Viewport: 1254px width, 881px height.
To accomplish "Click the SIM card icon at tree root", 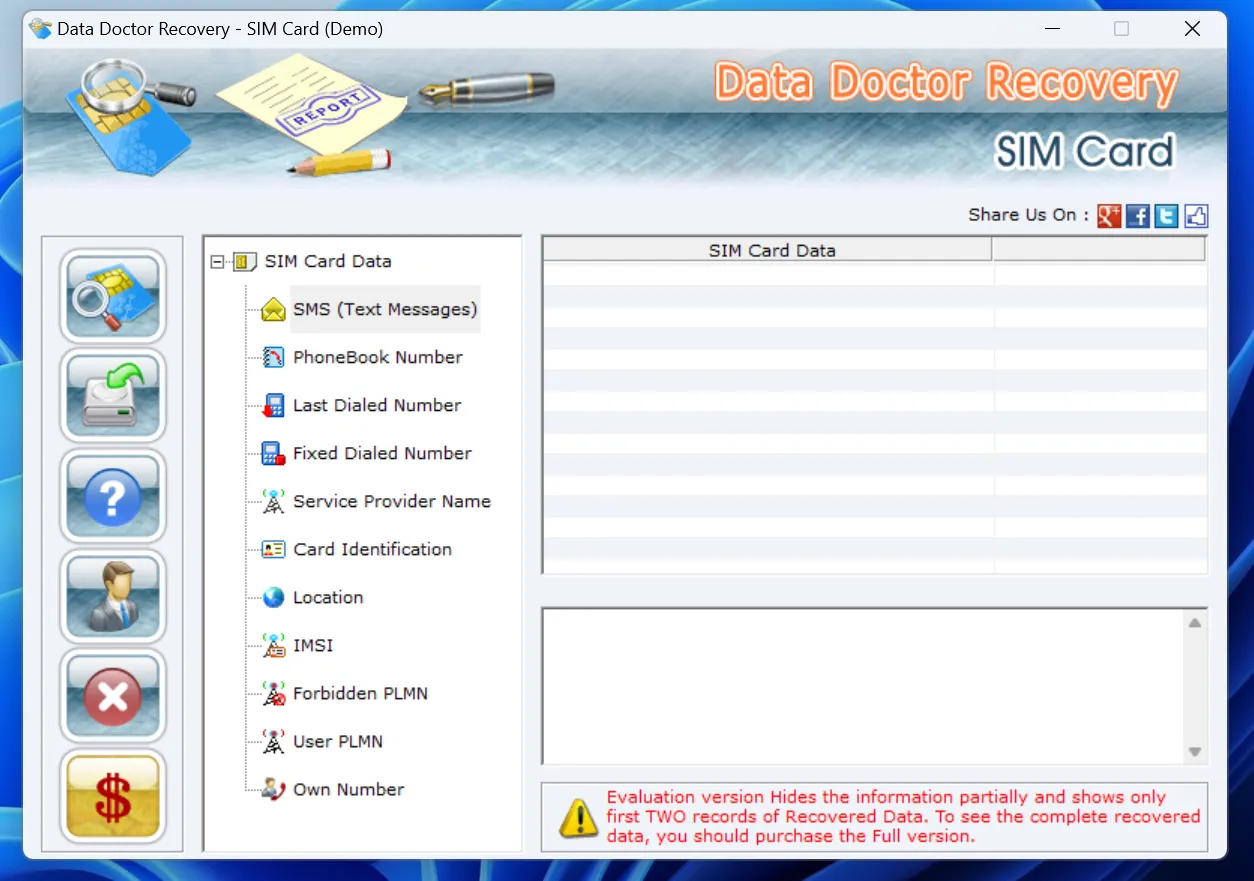I will (x=244, y=262).
